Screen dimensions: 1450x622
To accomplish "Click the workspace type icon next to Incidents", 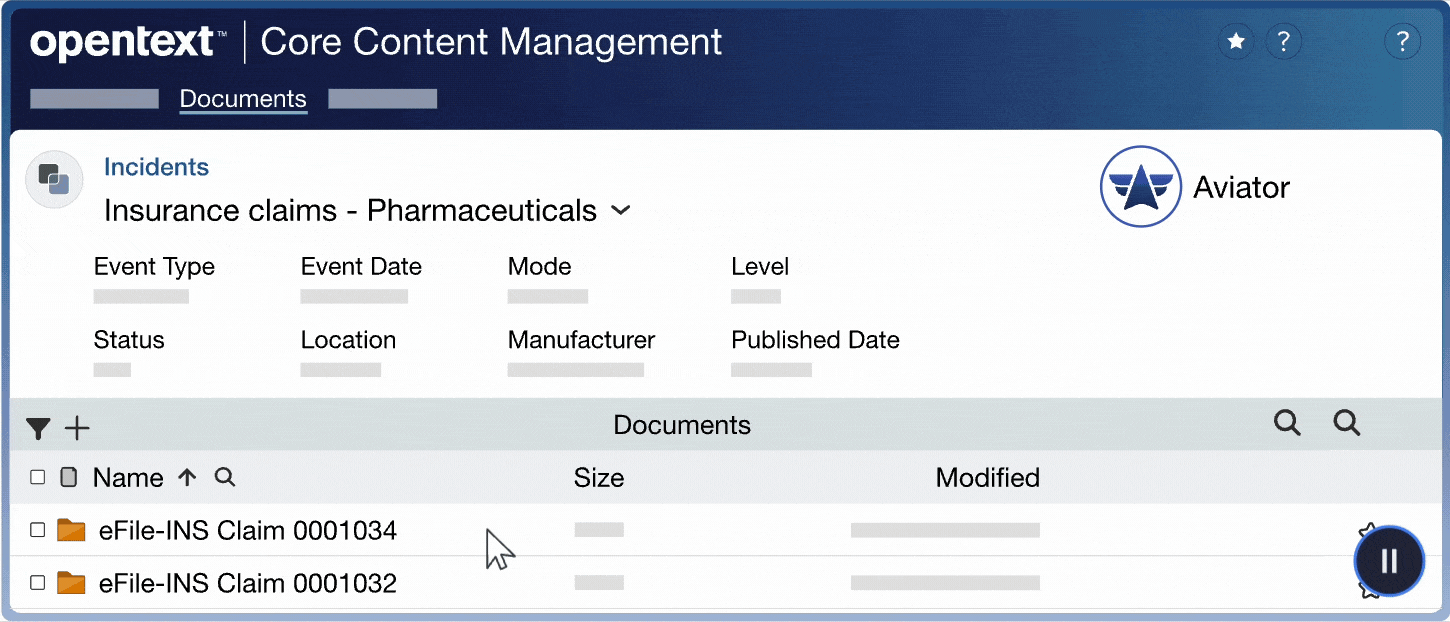I will click(53, 178).
